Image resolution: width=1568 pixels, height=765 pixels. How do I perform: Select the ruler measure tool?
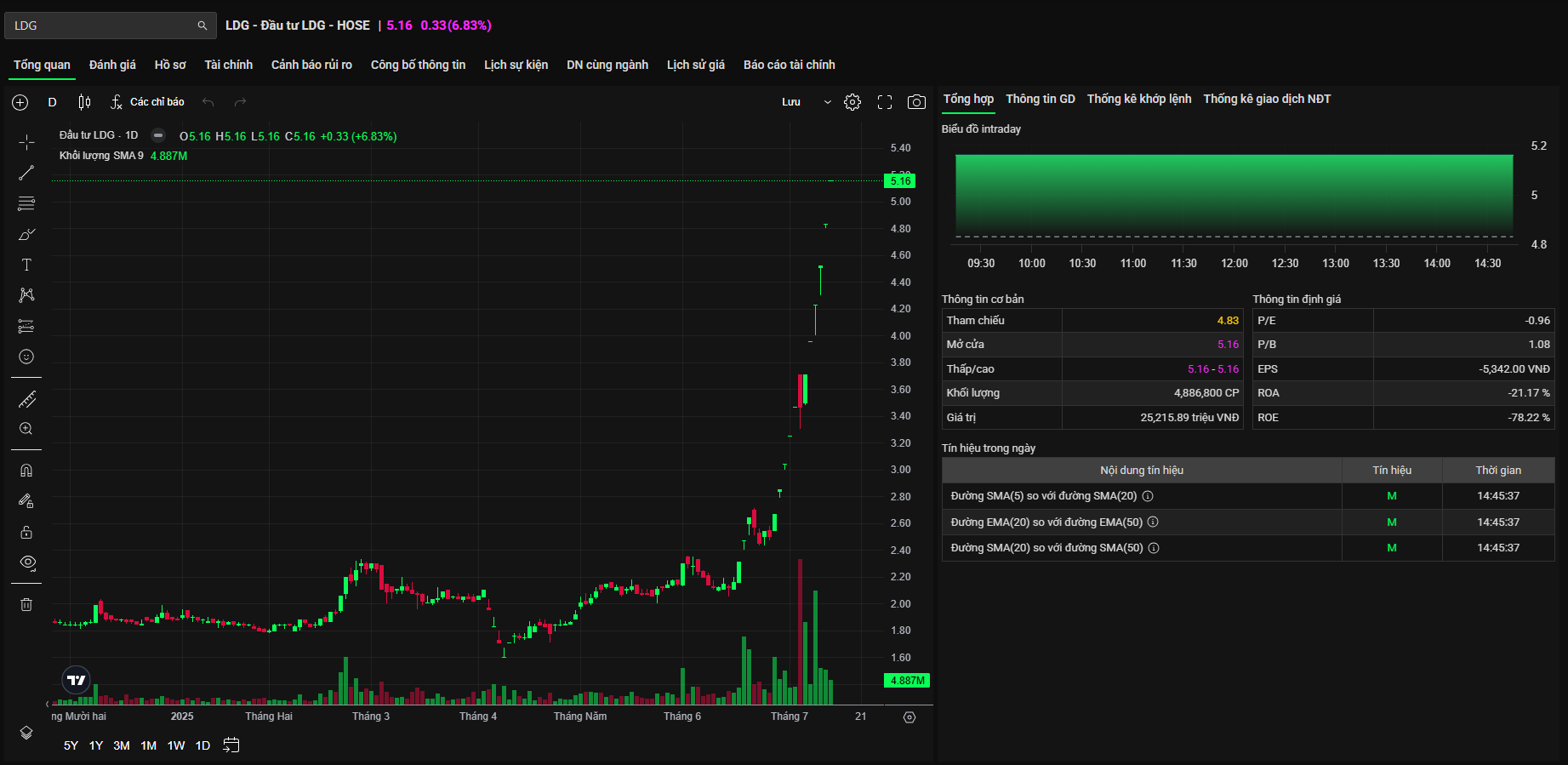coord(26,399)
